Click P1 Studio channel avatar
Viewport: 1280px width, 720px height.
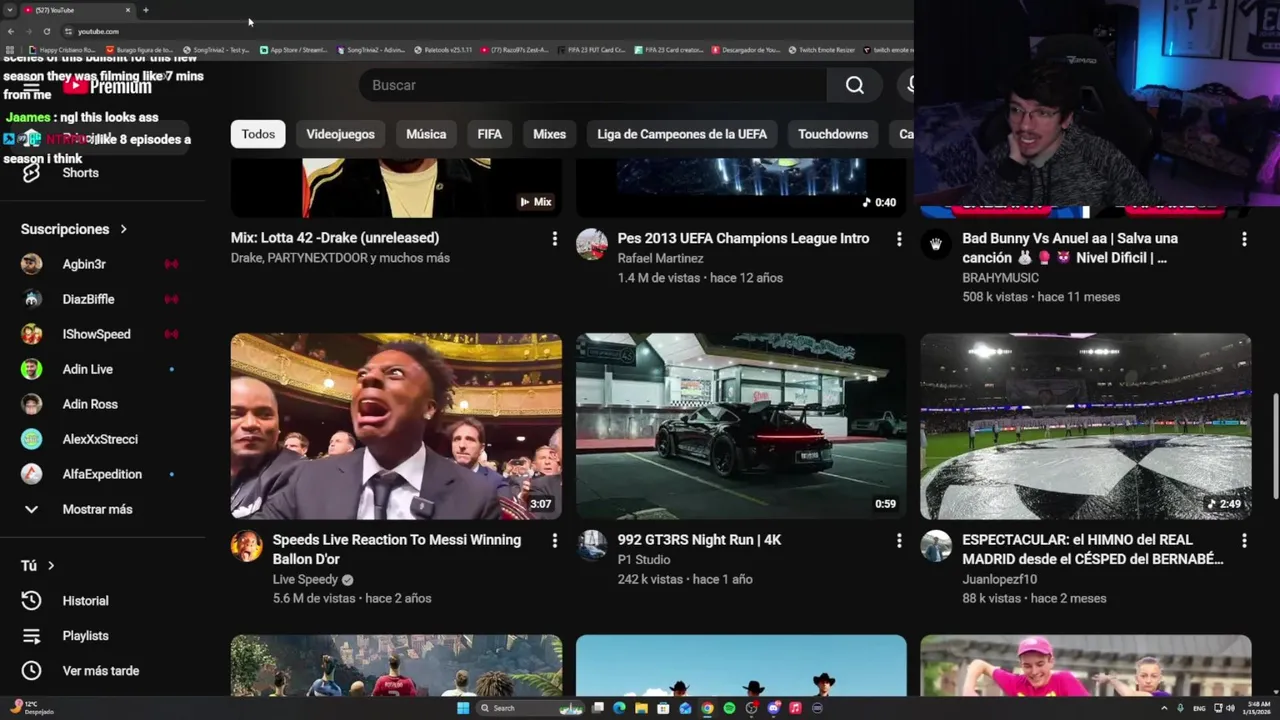click(x=592, y=545)
